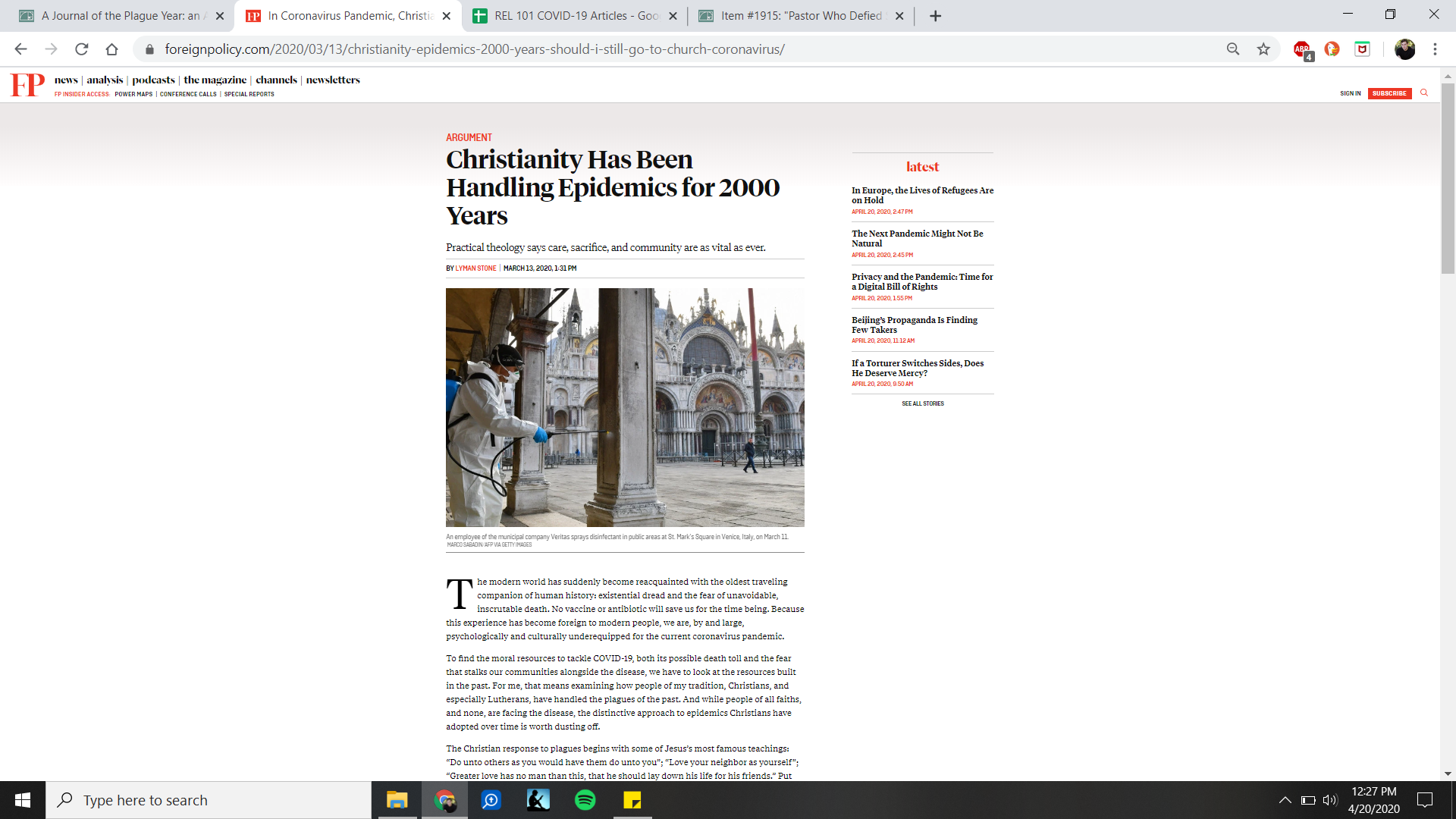Click See All Stories link

[922, 403]
